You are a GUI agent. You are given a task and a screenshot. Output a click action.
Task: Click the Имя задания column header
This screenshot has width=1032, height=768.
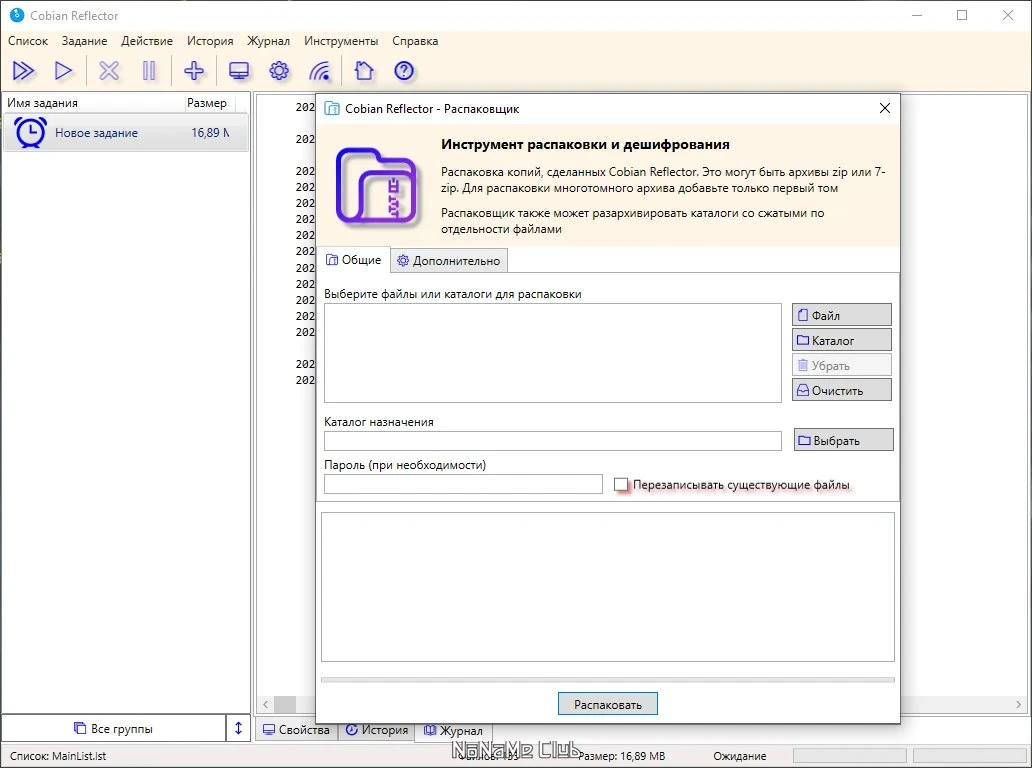click(93, 103)
